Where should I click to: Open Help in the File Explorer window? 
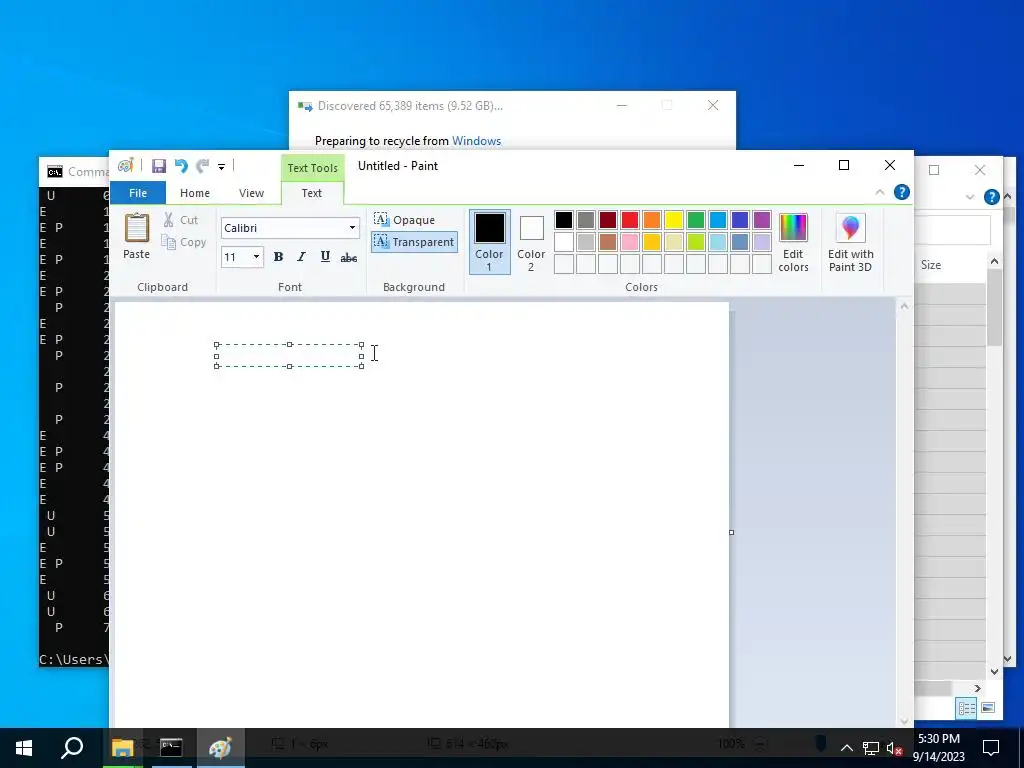(x=991, y=197)
